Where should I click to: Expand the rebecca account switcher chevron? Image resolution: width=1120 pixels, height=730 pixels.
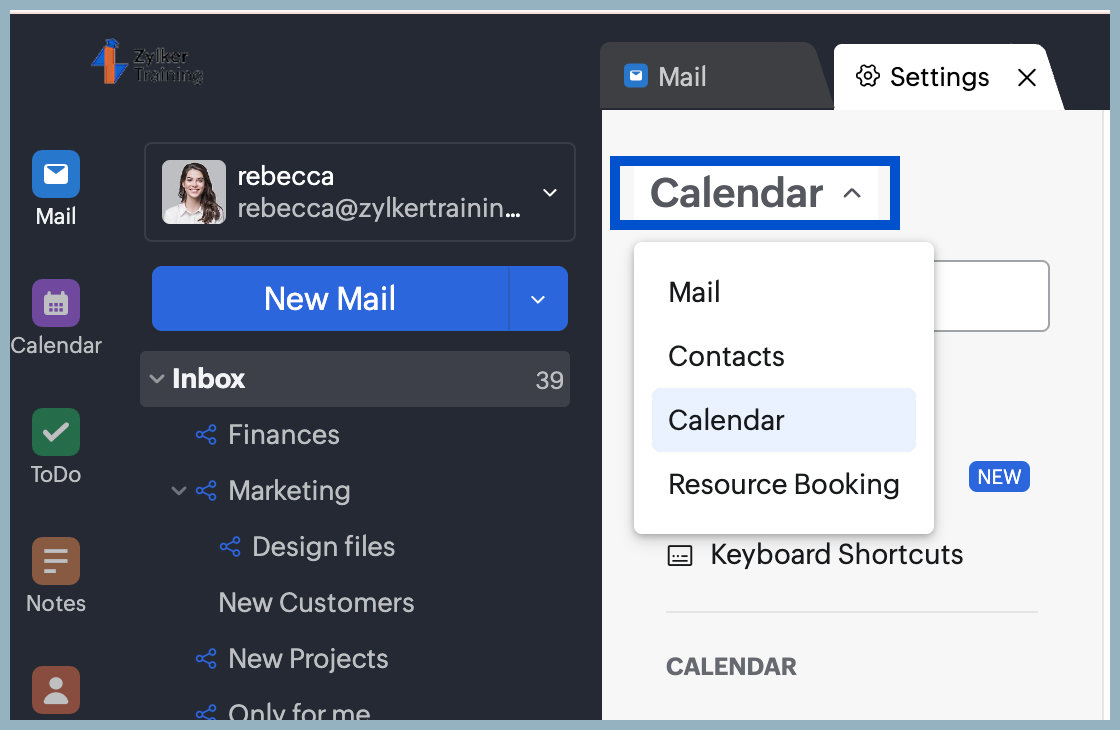tap(549, 192)
